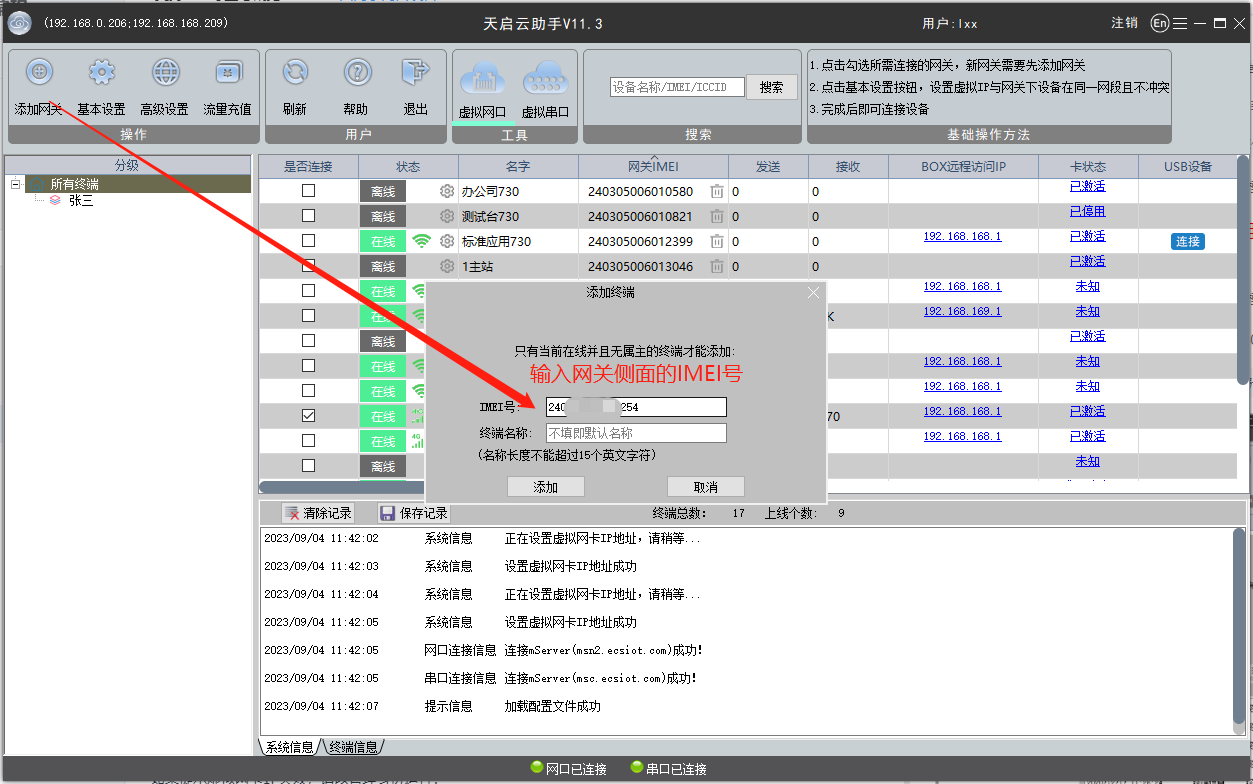Focus the 设备名称/IMEI/ICCID search box
Viewport: 1253px width, 784px height.
pos(677,88)
